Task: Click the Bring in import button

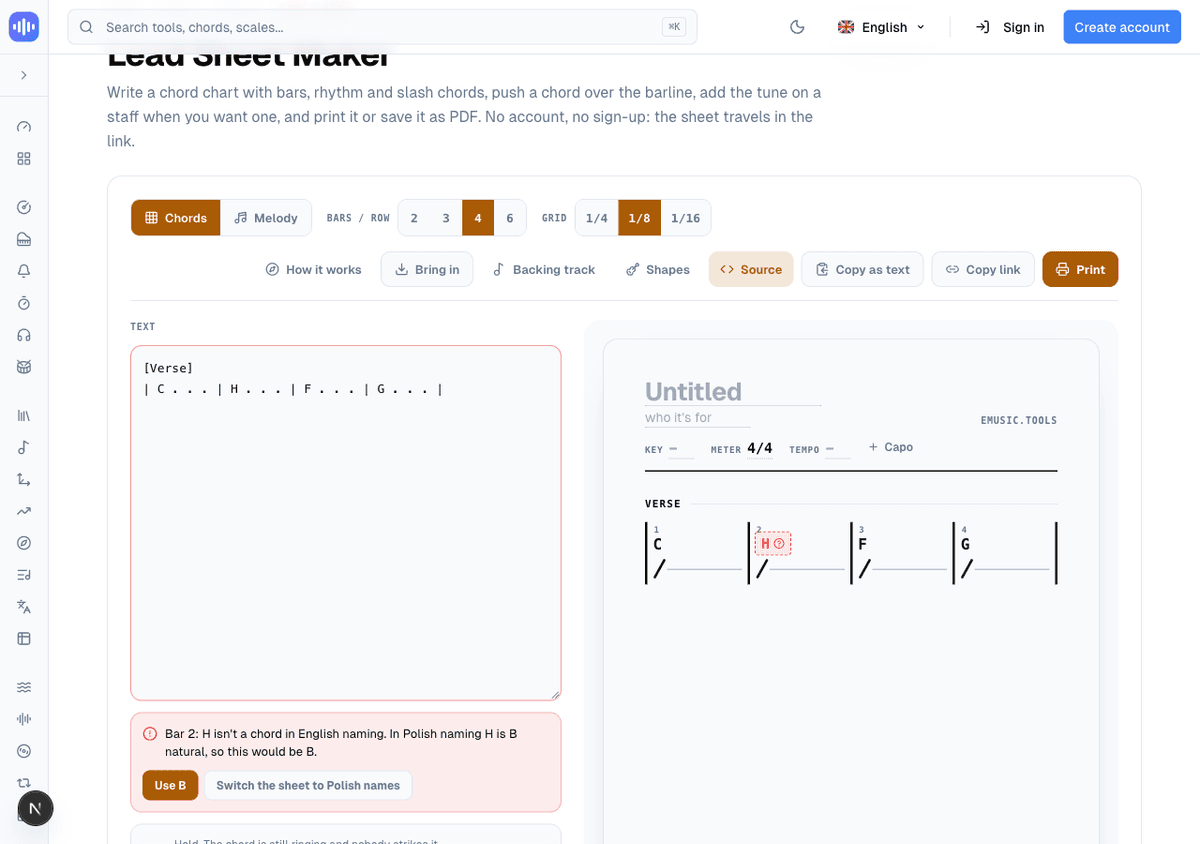Action: pos(427,269)
